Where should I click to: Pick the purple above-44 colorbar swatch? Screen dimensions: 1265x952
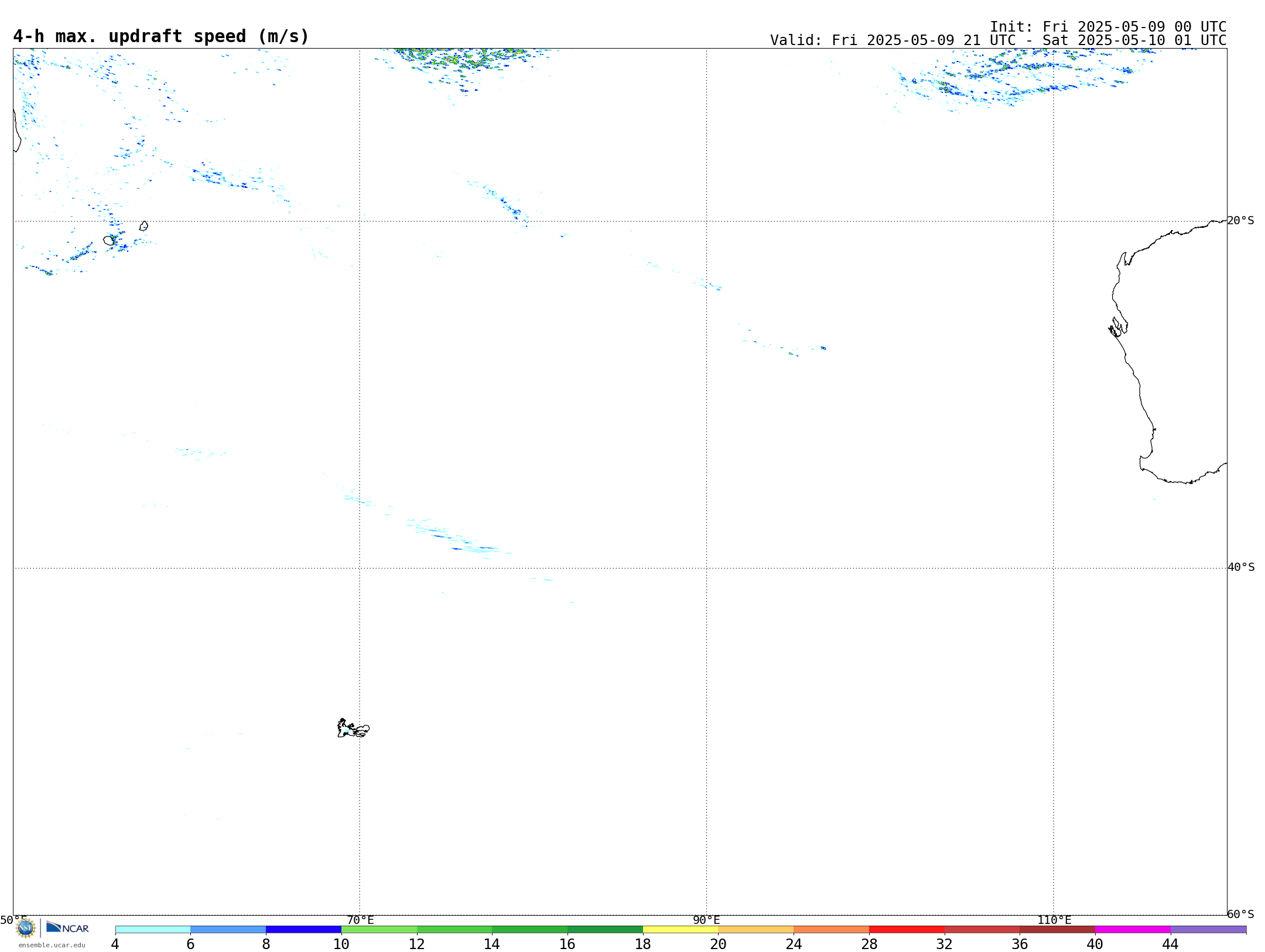click(1209, 930)
